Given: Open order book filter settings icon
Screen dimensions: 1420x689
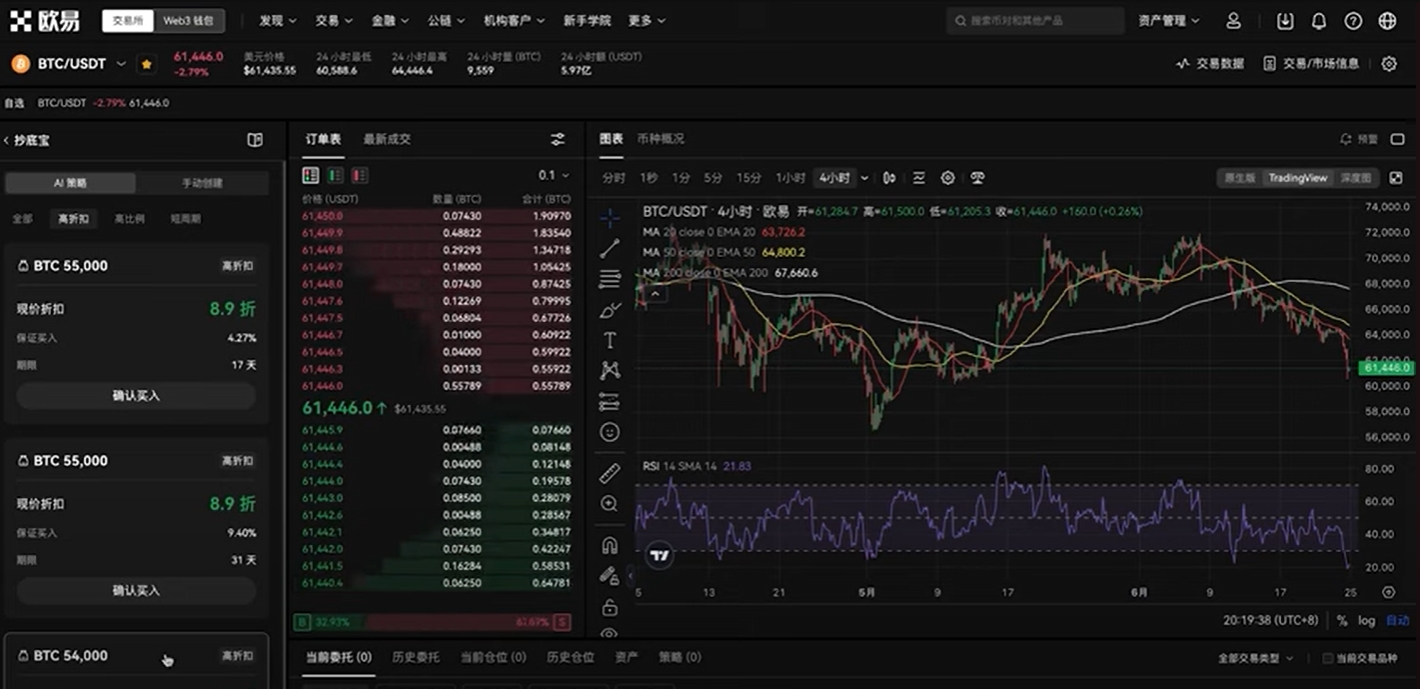Looking at the screenshot, I should pyautogui.click(x=558, y=139).
